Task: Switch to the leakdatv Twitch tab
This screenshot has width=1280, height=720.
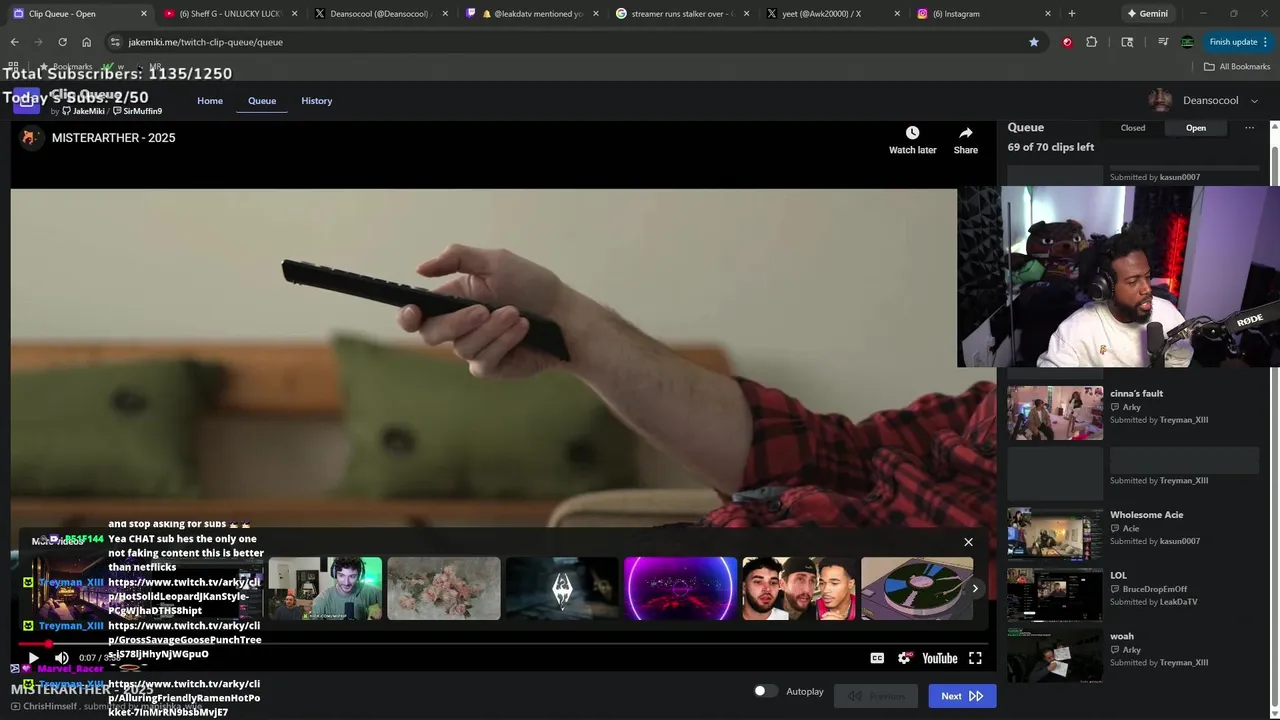Action: coord(530,14)
